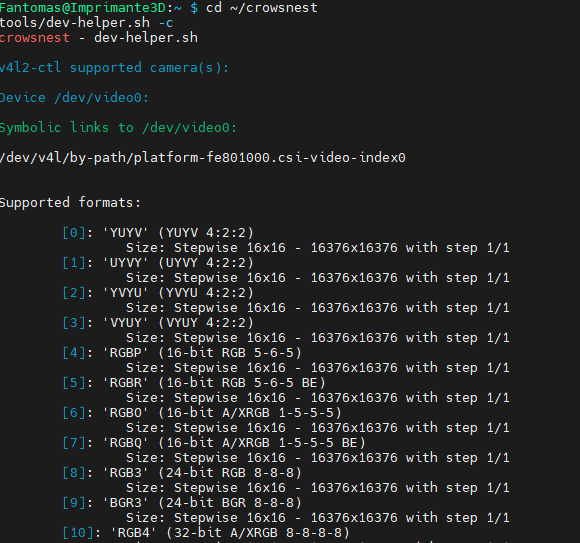
Task: Click format [4] 'RGBP' 16-bit RGB 5-6-5
Action: [182, 353]
